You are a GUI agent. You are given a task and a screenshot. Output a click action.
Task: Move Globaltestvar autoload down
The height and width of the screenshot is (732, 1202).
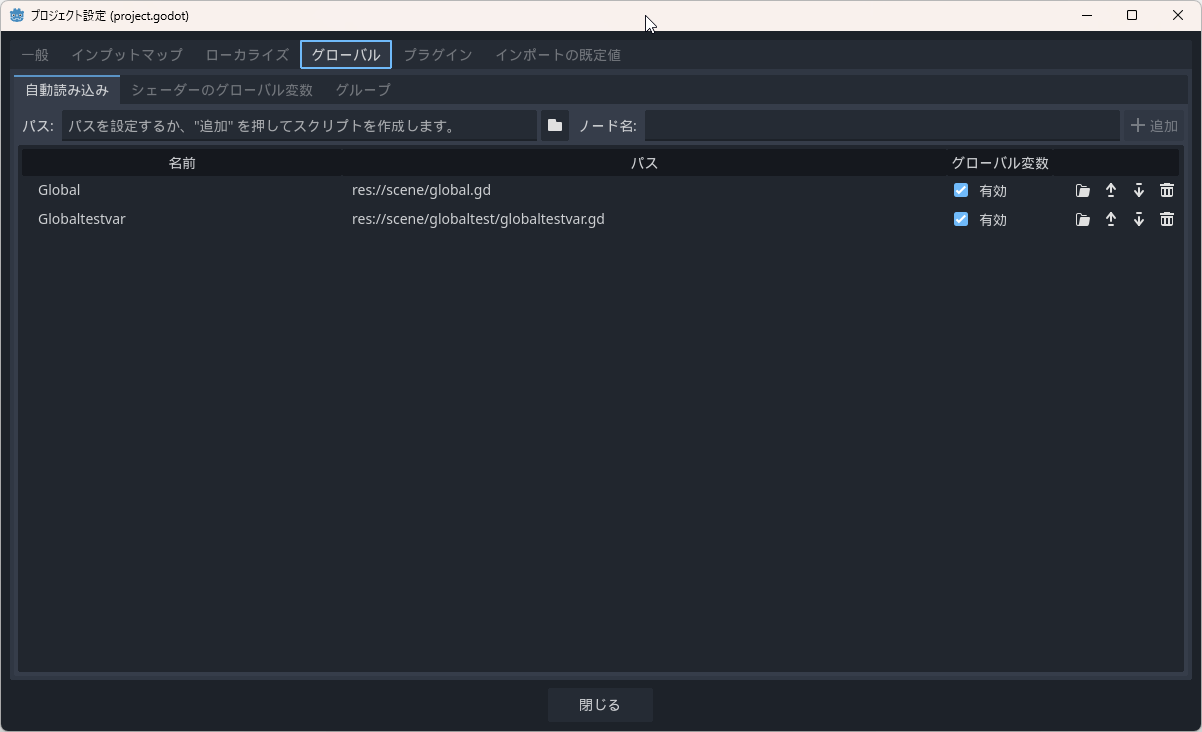(1138, 220)
